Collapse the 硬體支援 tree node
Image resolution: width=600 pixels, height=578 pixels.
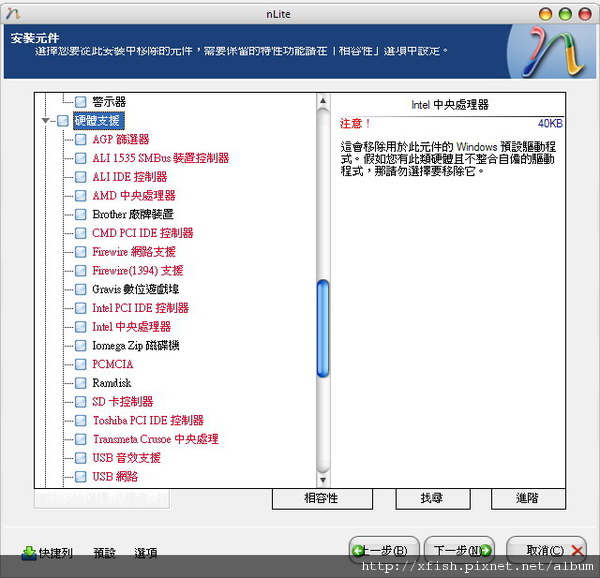coord(46,121)
